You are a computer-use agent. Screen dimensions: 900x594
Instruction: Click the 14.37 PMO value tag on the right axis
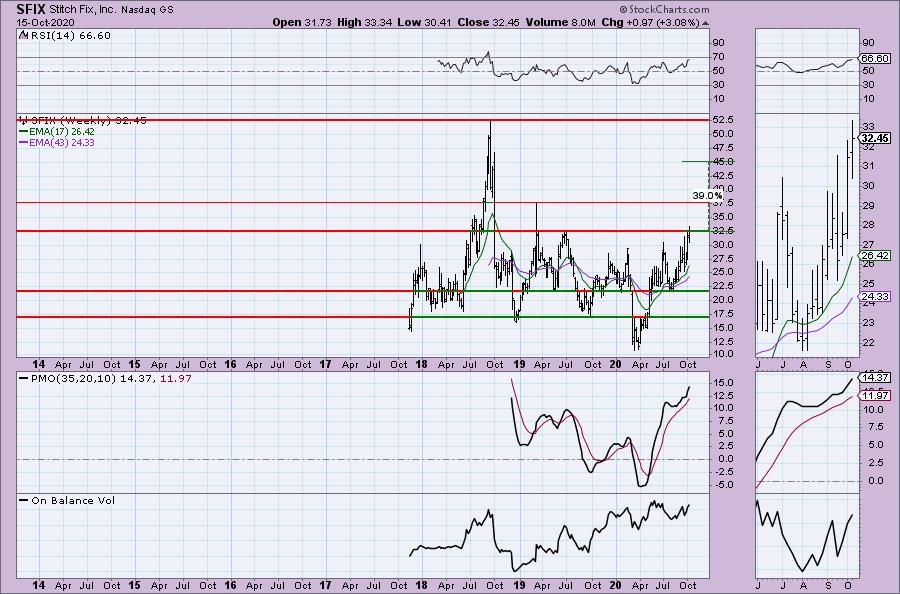click(x=876, y=378)
